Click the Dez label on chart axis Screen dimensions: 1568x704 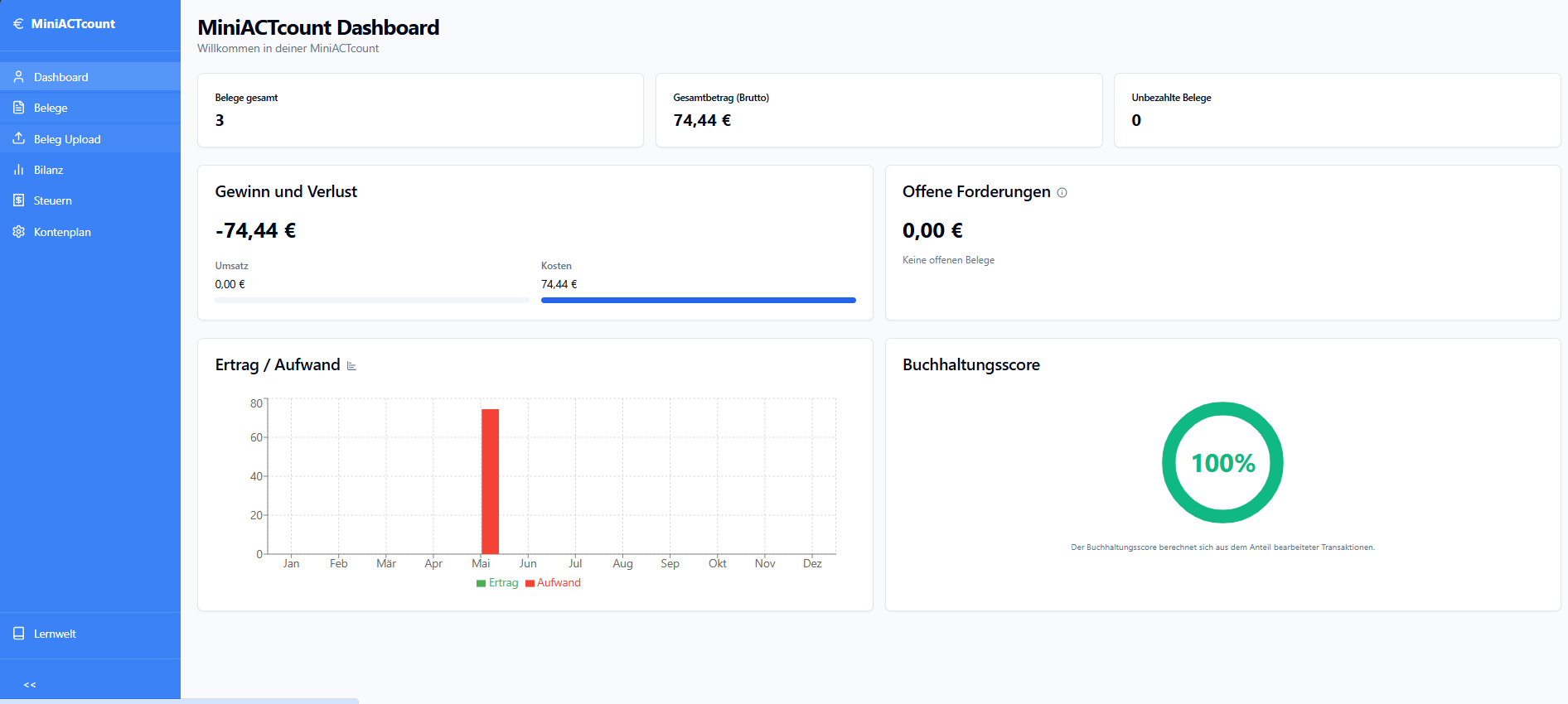point(812,563)
